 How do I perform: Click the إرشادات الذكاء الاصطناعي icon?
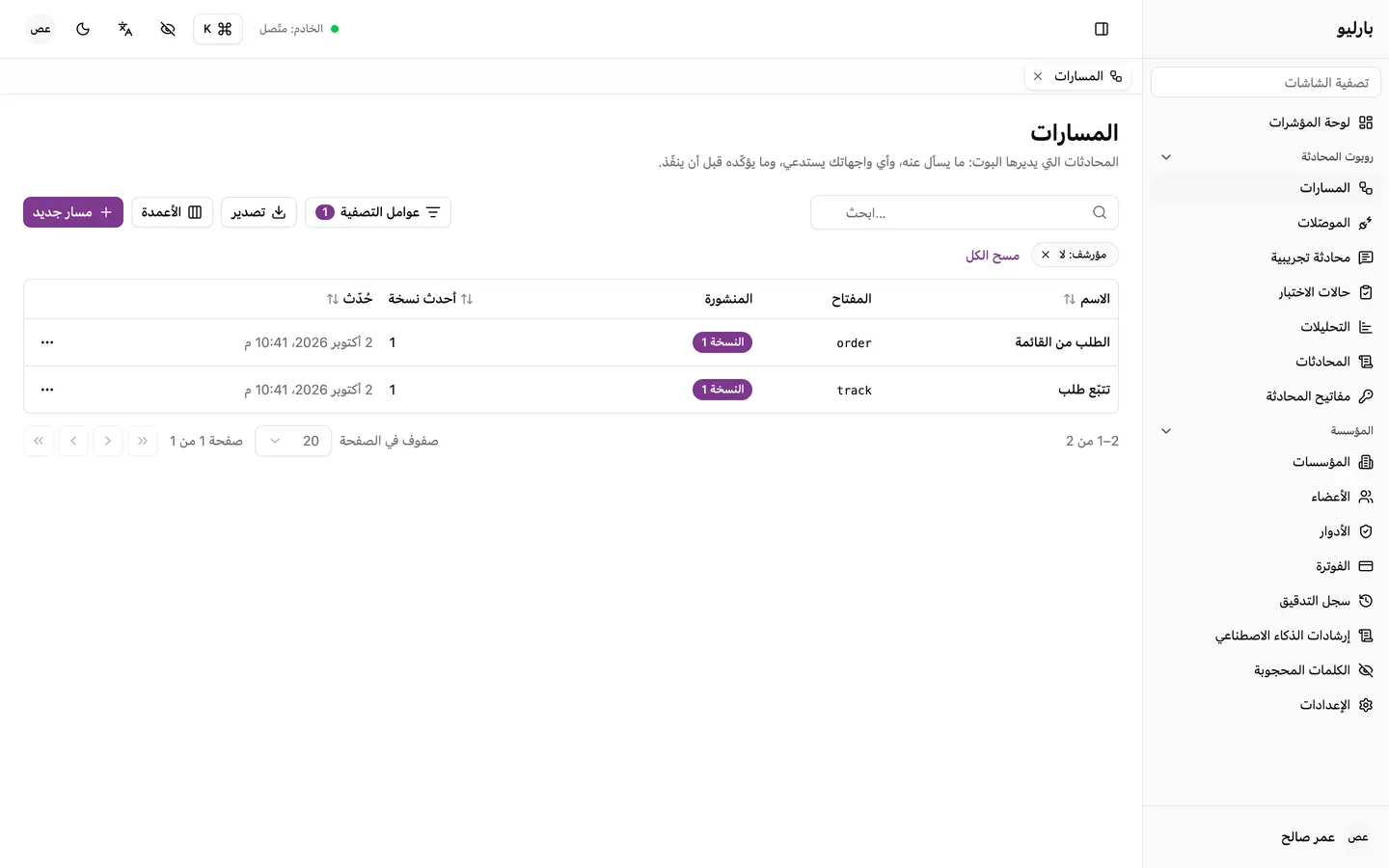(x=1366, y=636)
